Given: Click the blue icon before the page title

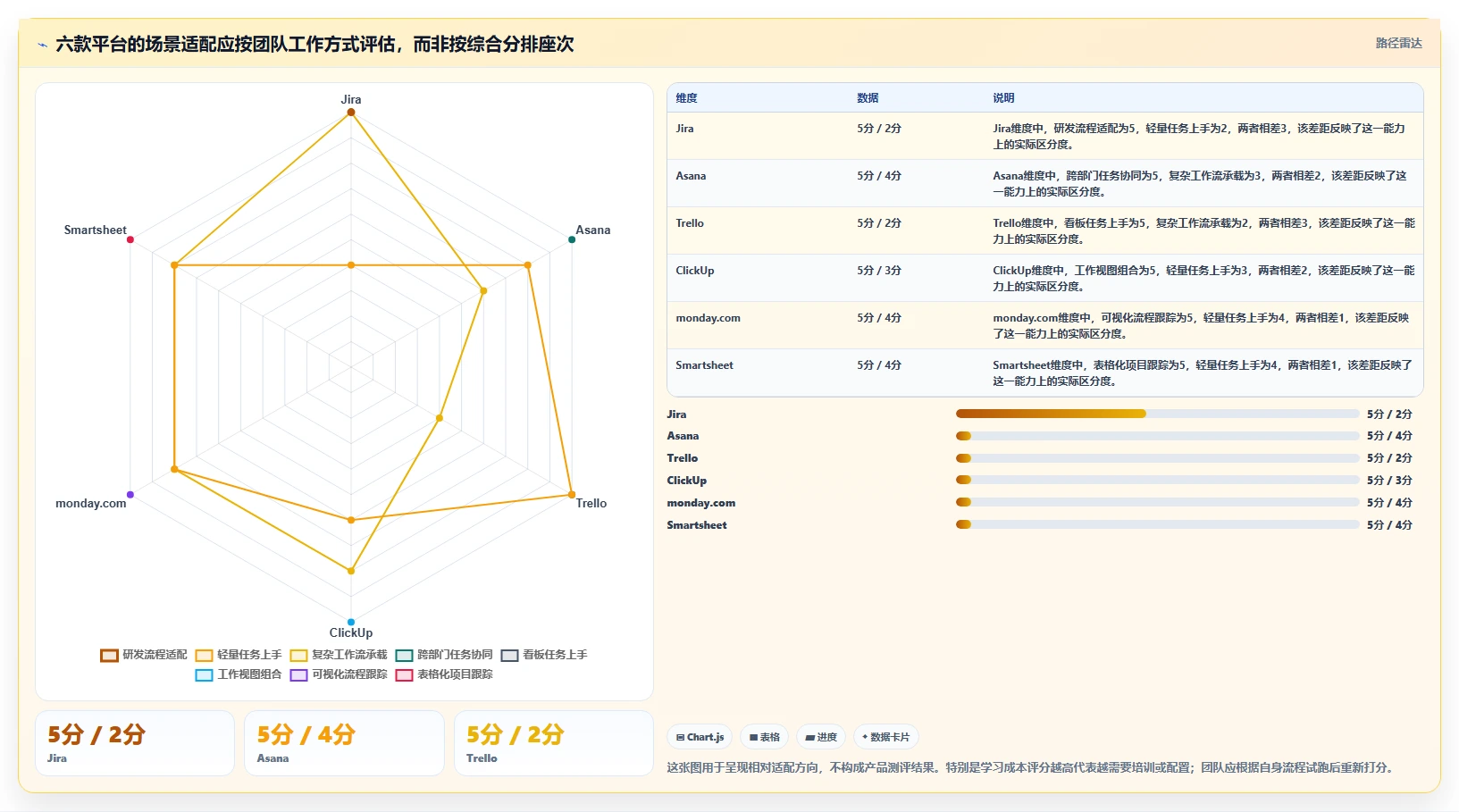Looking at the screenshot, I should pos(42,45).
